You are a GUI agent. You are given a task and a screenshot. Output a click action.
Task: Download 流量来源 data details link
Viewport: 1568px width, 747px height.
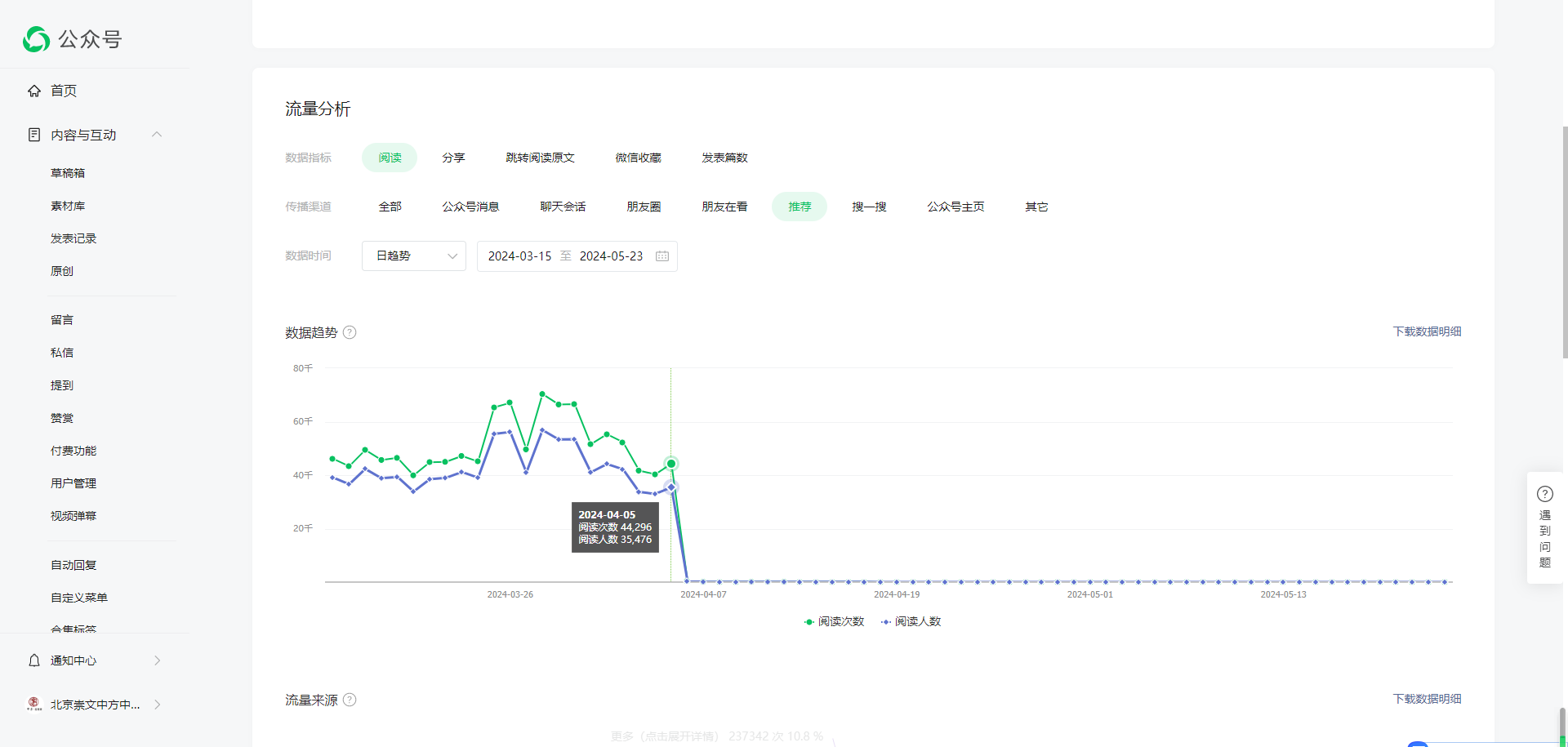[1427, 699]
